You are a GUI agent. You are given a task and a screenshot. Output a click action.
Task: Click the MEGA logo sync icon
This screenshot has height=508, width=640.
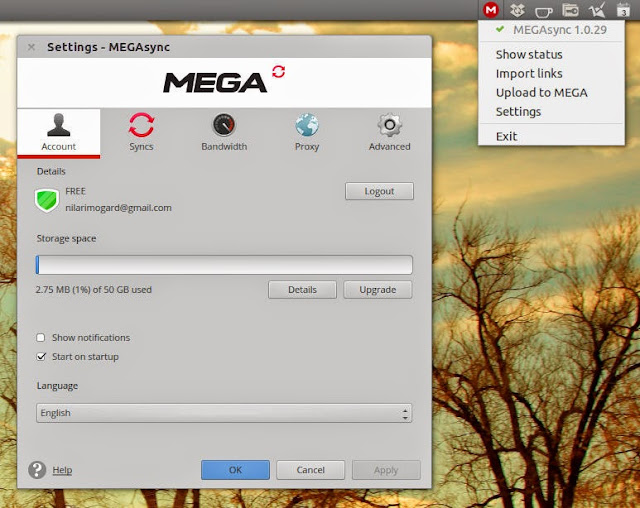tap(278, 71)
